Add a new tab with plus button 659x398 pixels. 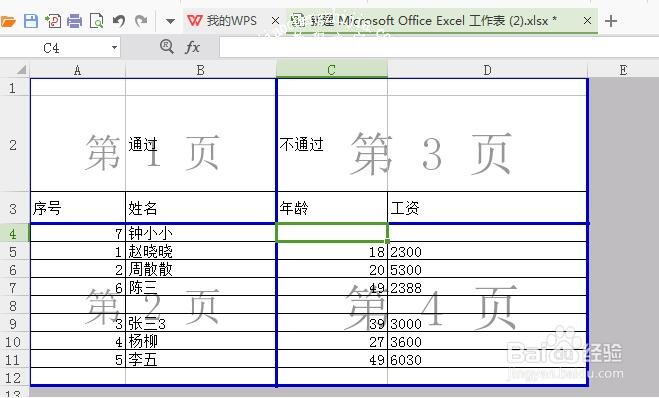click(x=611, y=21)
